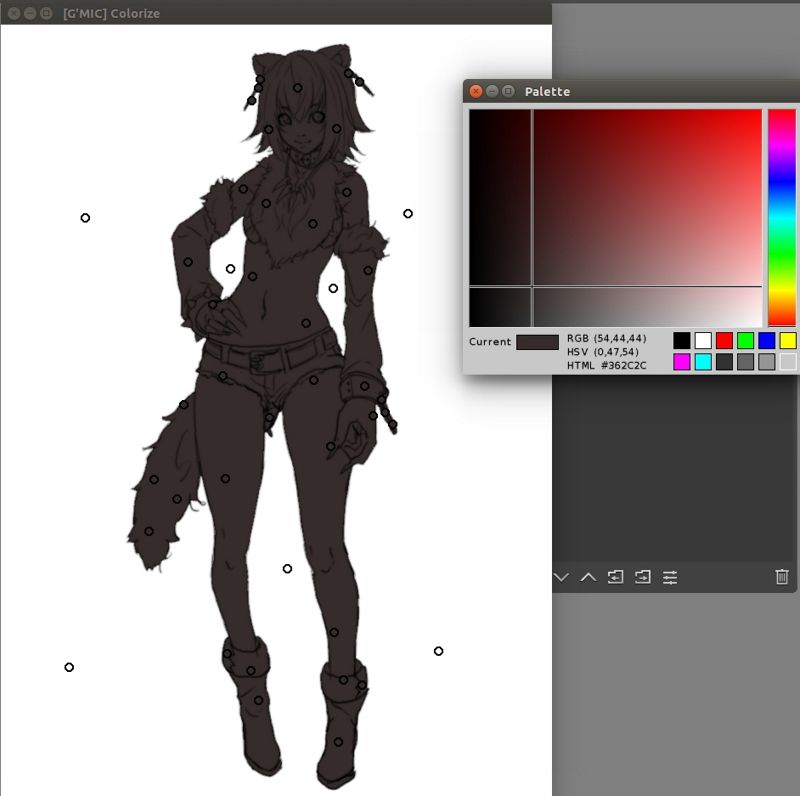Screen dimensions: 800x796
Task: Click the import palette icon
Action: coord(616,577)
